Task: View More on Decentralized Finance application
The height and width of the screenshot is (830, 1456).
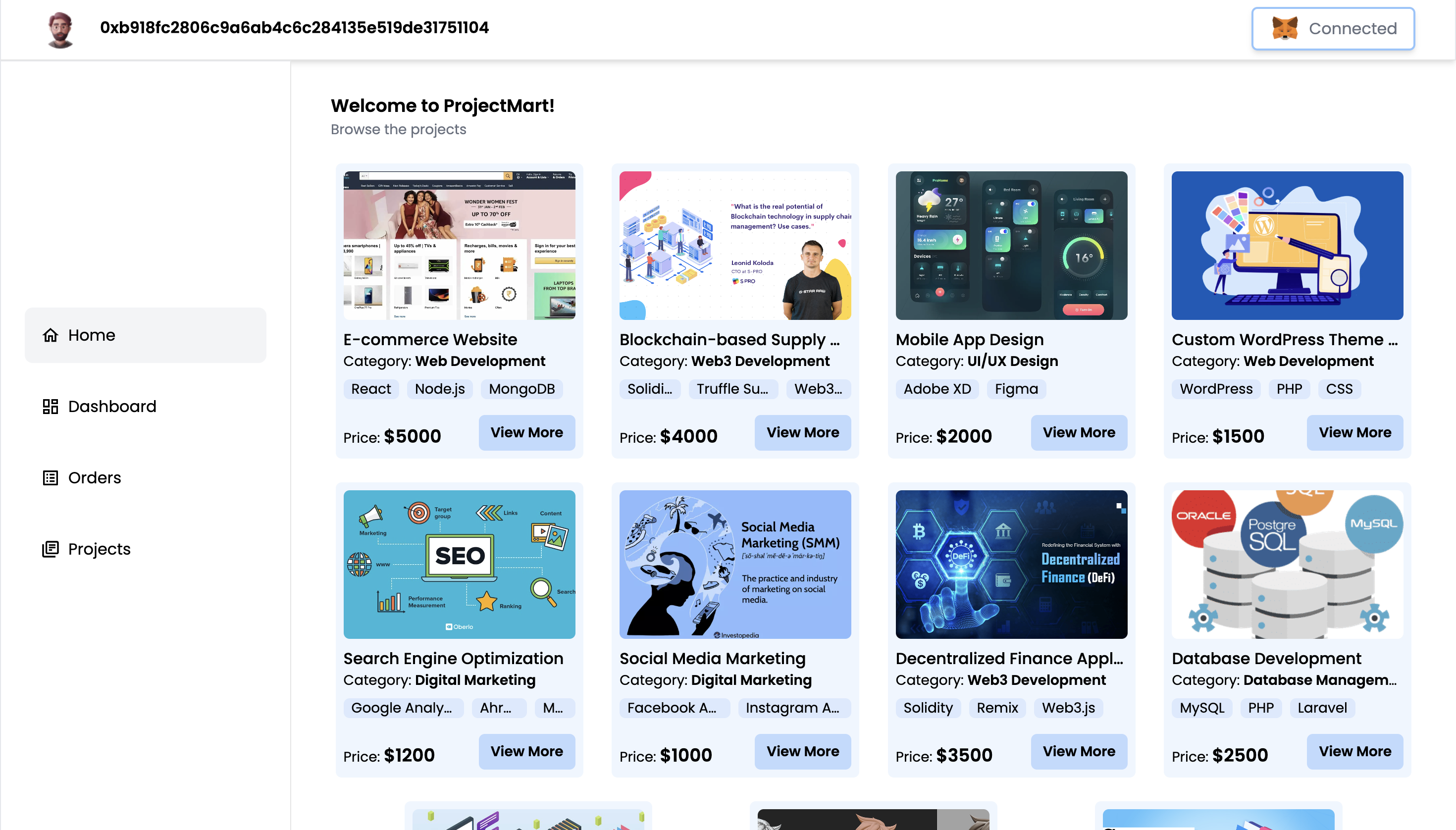Action: coord(1079,751)
